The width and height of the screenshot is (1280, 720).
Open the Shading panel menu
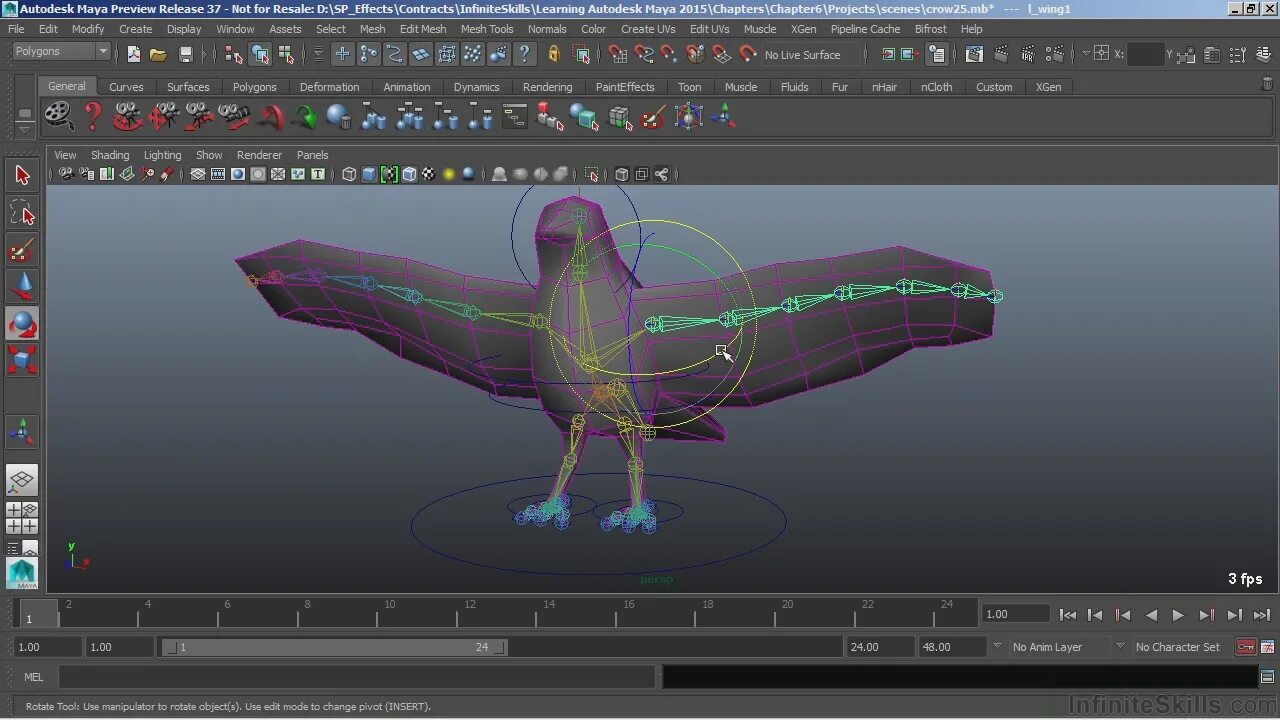click(110, 155)
